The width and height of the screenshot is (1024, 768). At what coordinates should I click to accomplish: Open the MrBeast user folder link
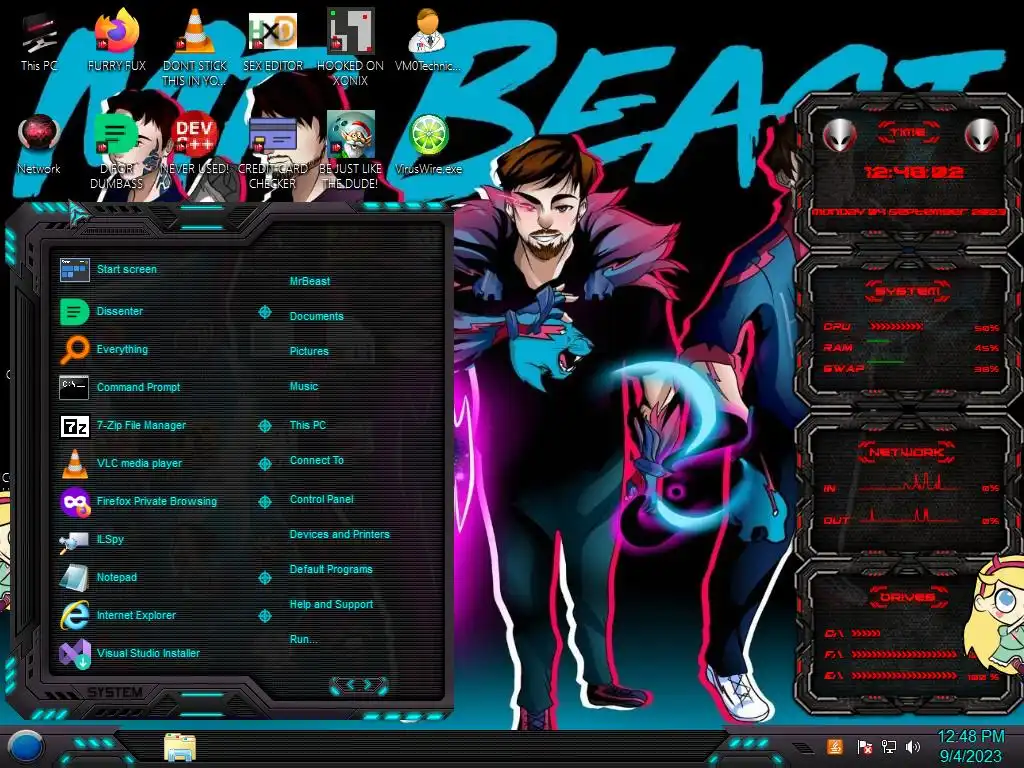tap(310, 281)
